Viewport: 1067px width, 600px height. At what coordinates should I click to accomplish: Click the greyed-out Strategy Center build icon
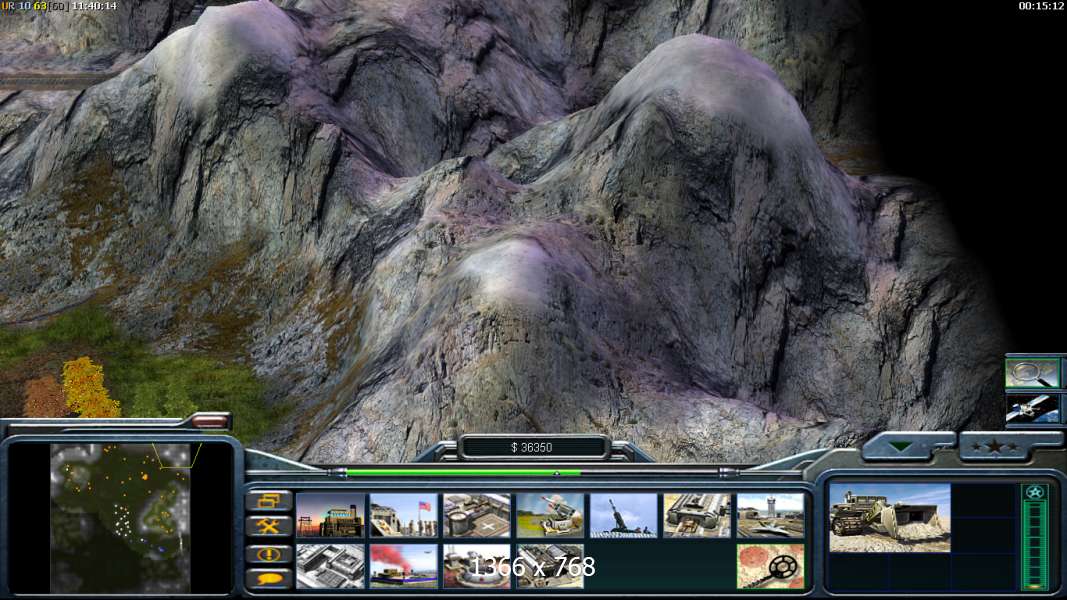coord(330,566)
